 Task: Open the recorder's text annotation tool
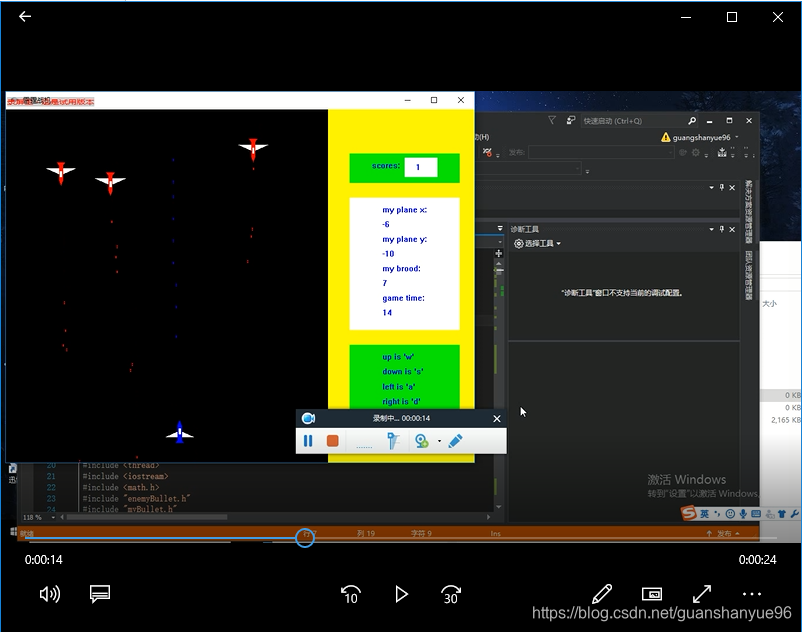pos(392,441)
